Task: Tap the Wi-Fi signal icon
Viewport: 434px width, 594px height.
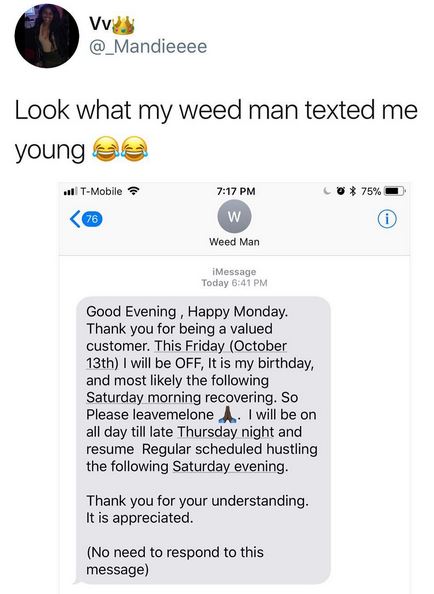Action: (x=133, y=191)
